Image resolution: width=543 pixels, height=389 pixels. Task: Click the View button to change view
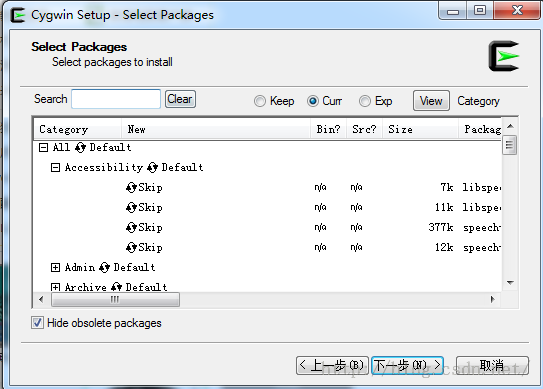(x=431, y=101)
